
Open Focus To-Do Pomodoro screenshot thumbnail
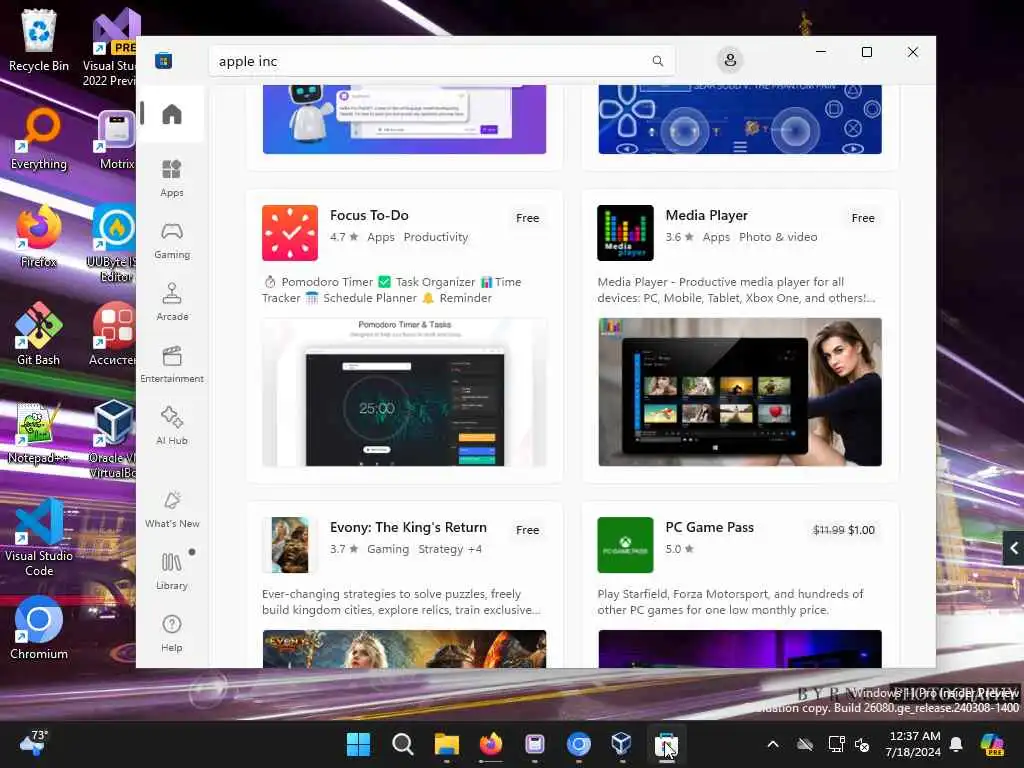coord(404,392)
